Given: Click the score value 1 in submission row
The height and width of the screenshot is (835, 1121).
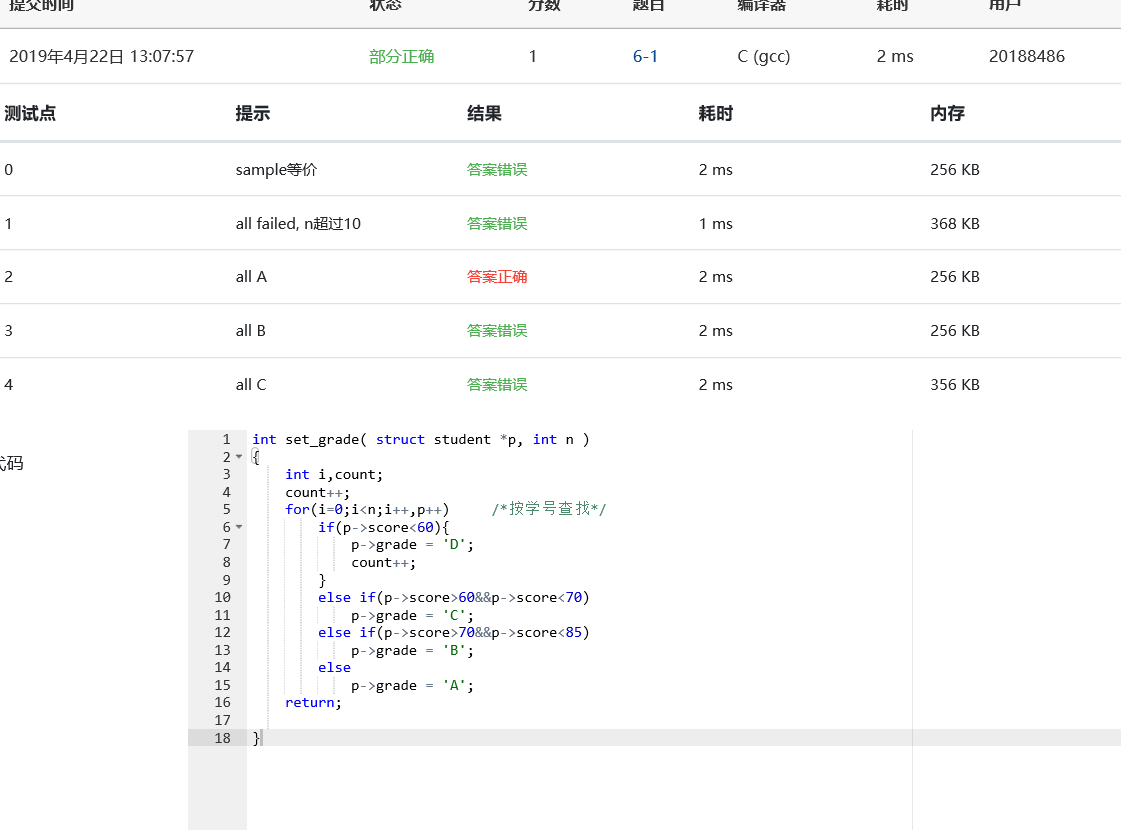Looking at the screenshot, I should point(533,56).
